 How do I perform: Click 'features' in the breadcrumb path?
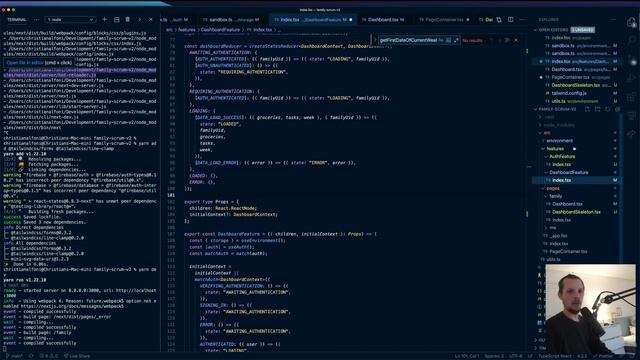click(x=187, y=30)
